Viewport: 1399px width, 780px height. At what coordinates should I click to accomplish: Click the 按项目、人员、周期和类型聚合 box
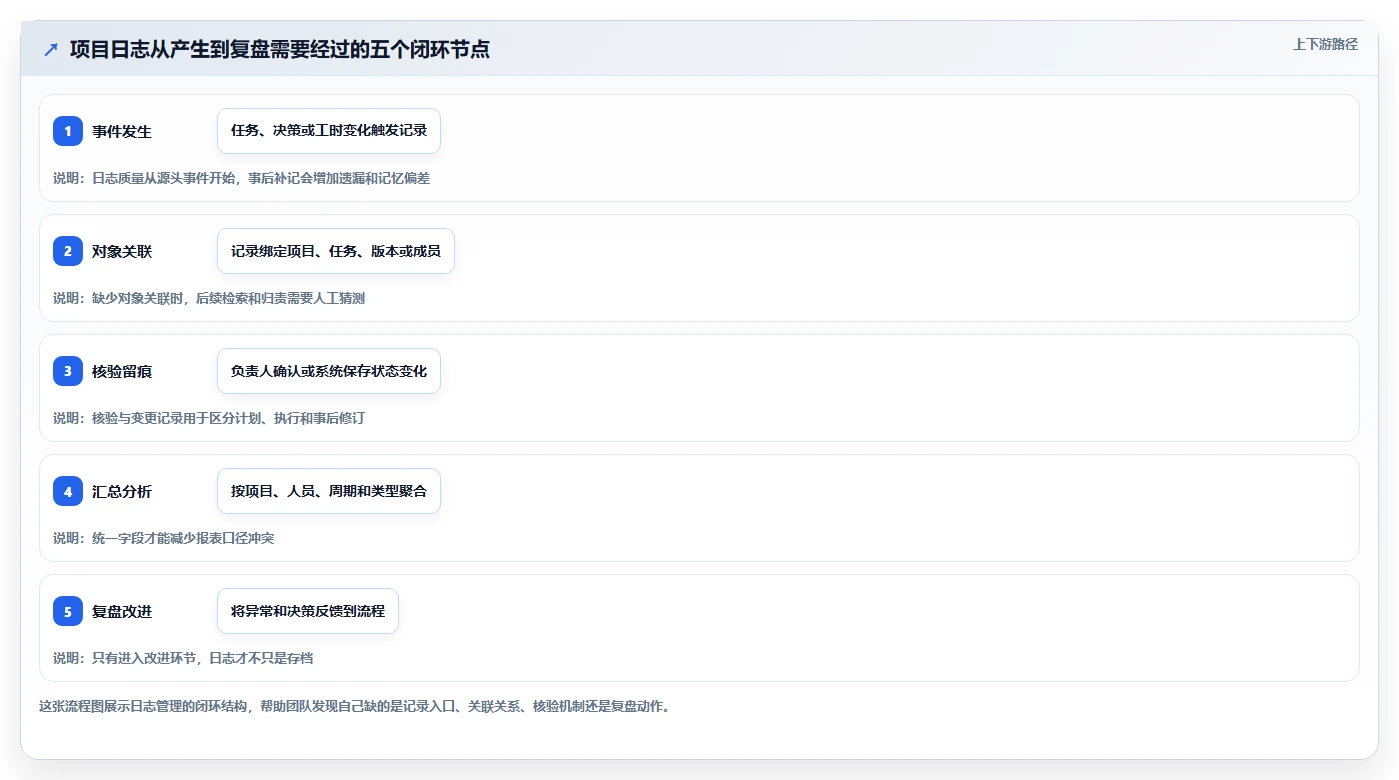pos(329,491)
